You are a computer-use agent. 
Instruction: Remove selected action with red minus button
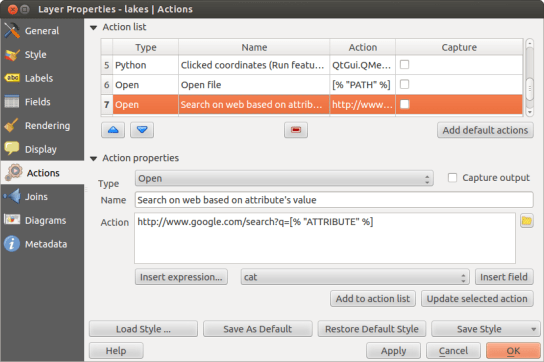(x=296, y=130)
